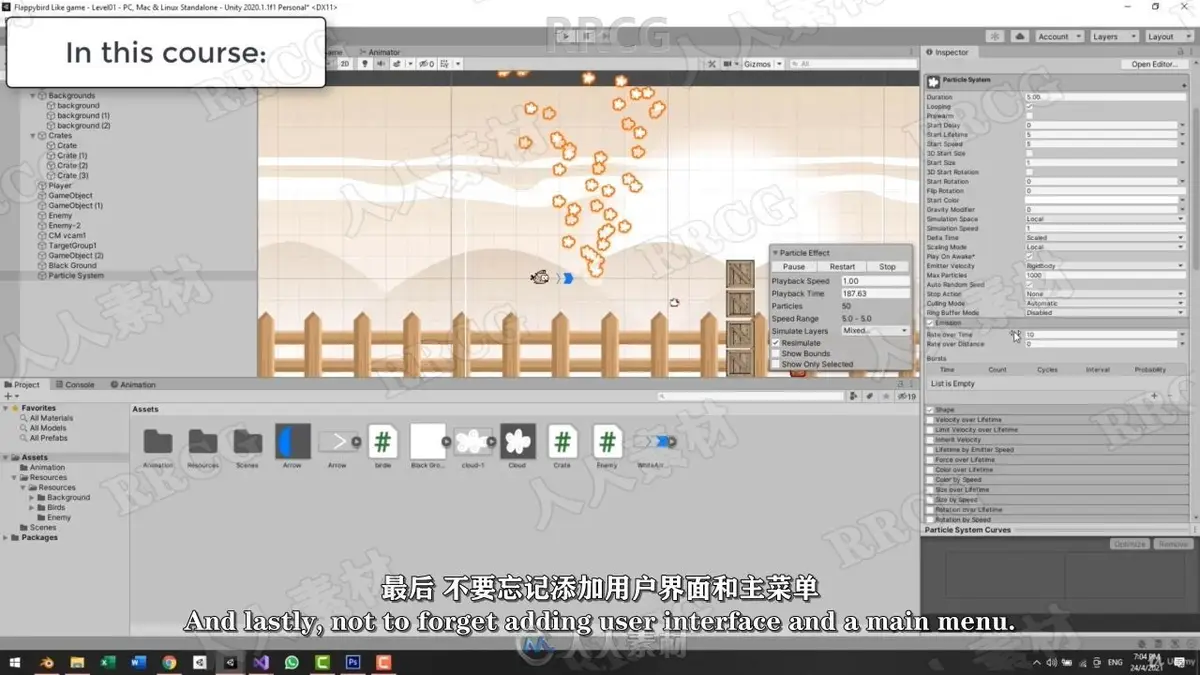Switch to the Animator tab
1200x675 pixels.
[x=380, y=52]
